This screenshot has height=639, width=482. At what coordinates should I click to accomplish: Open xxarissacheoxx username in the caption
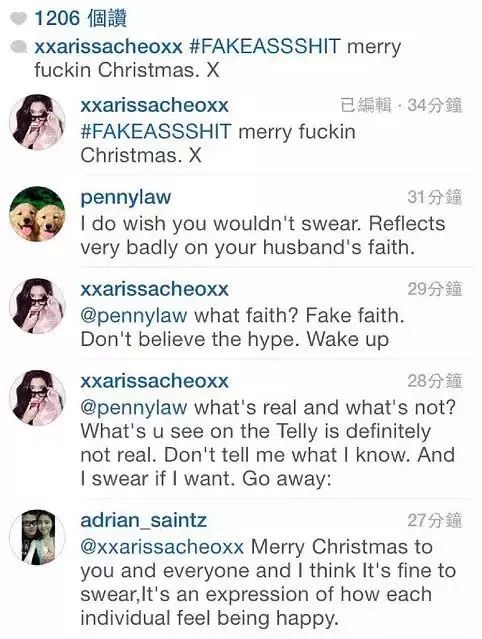tap(108, 46)
